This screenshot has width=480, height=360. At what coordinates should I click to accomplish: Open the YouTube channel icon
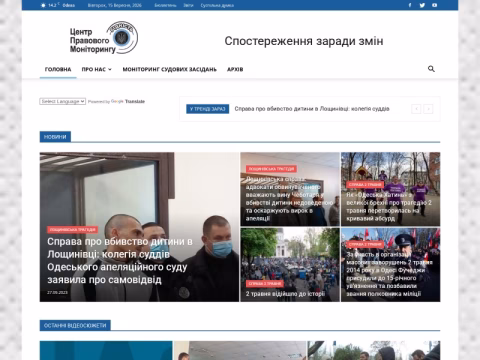pyautogui.click(x=434, y=5)
